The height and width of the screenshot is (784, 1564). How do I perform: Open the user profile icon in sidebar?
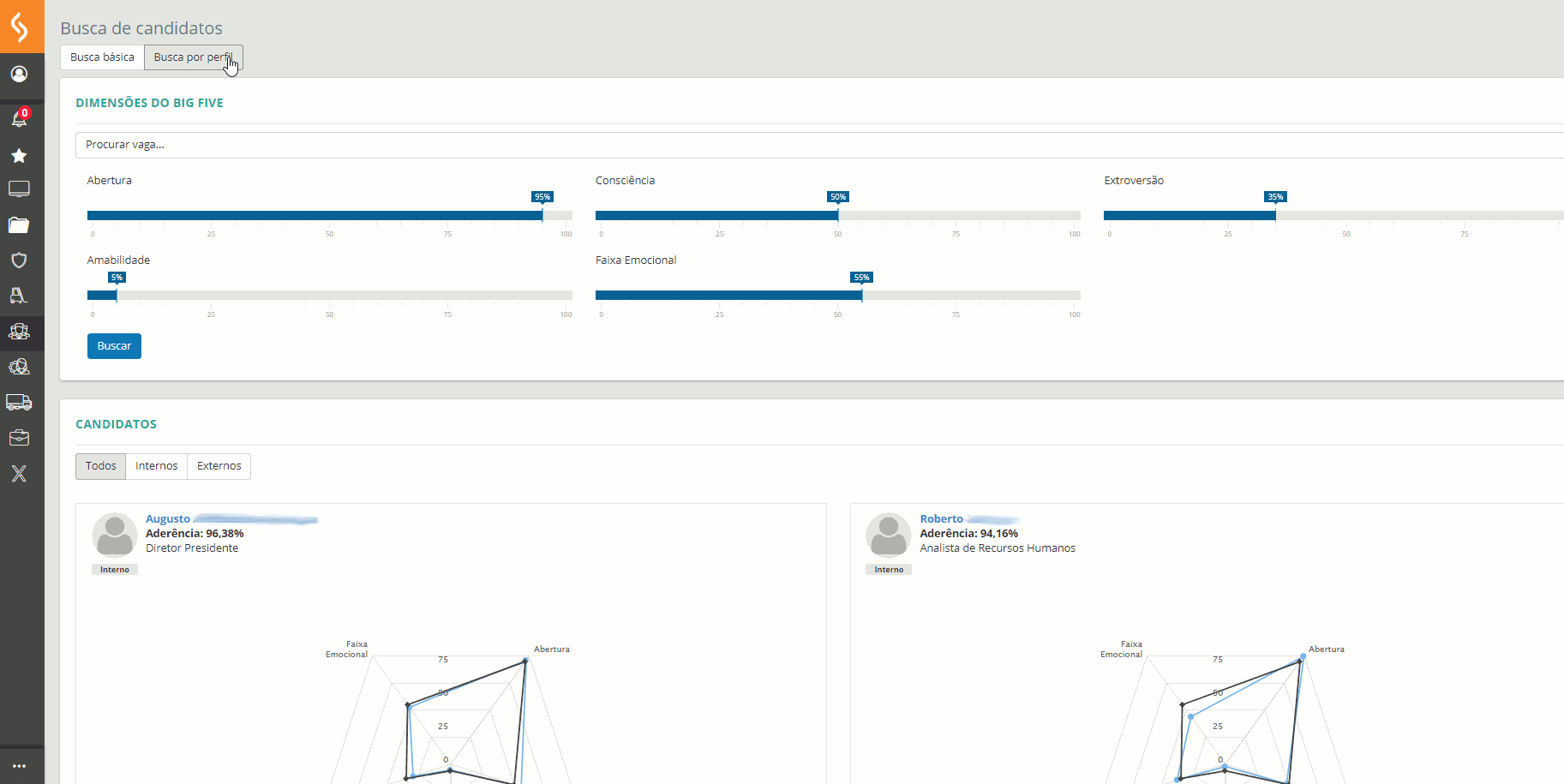click(x=19, y=75)
